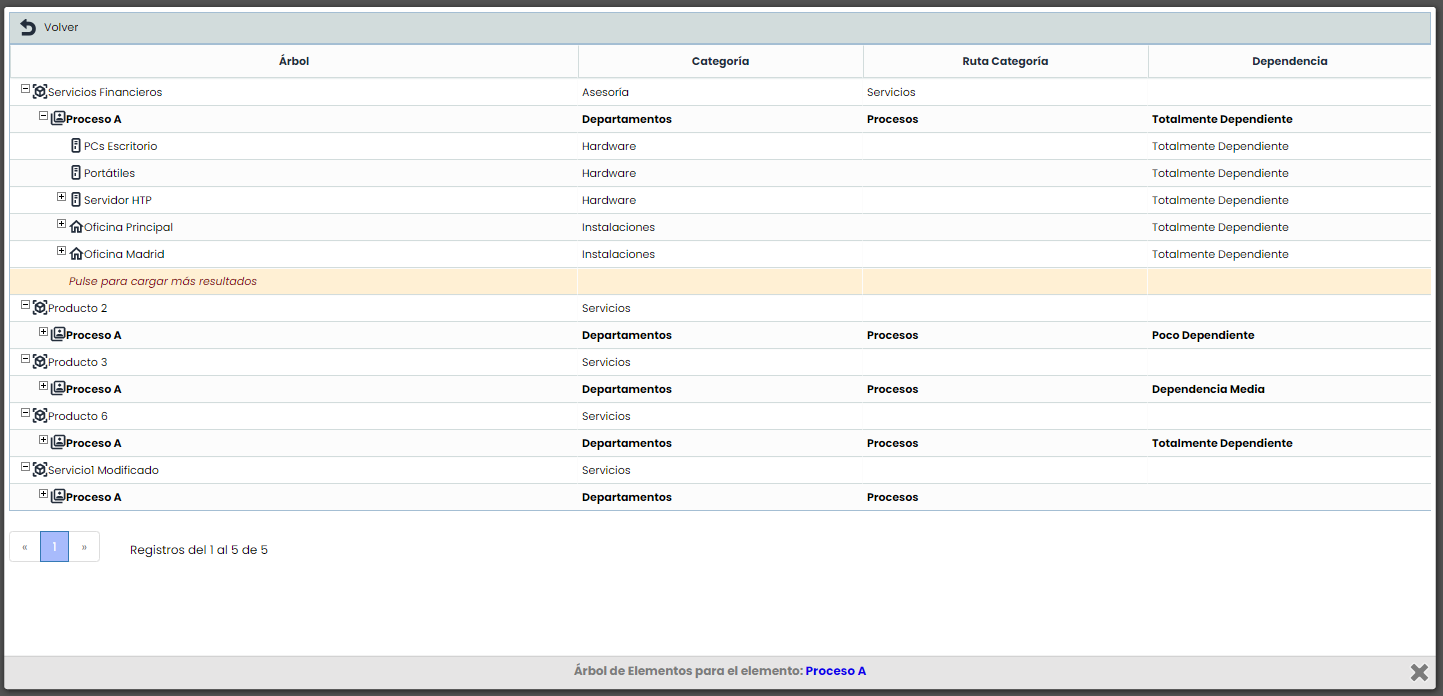Expand Proceso A under Producto 3
This screenshot has width=1443, height=696.
(44, 386)
